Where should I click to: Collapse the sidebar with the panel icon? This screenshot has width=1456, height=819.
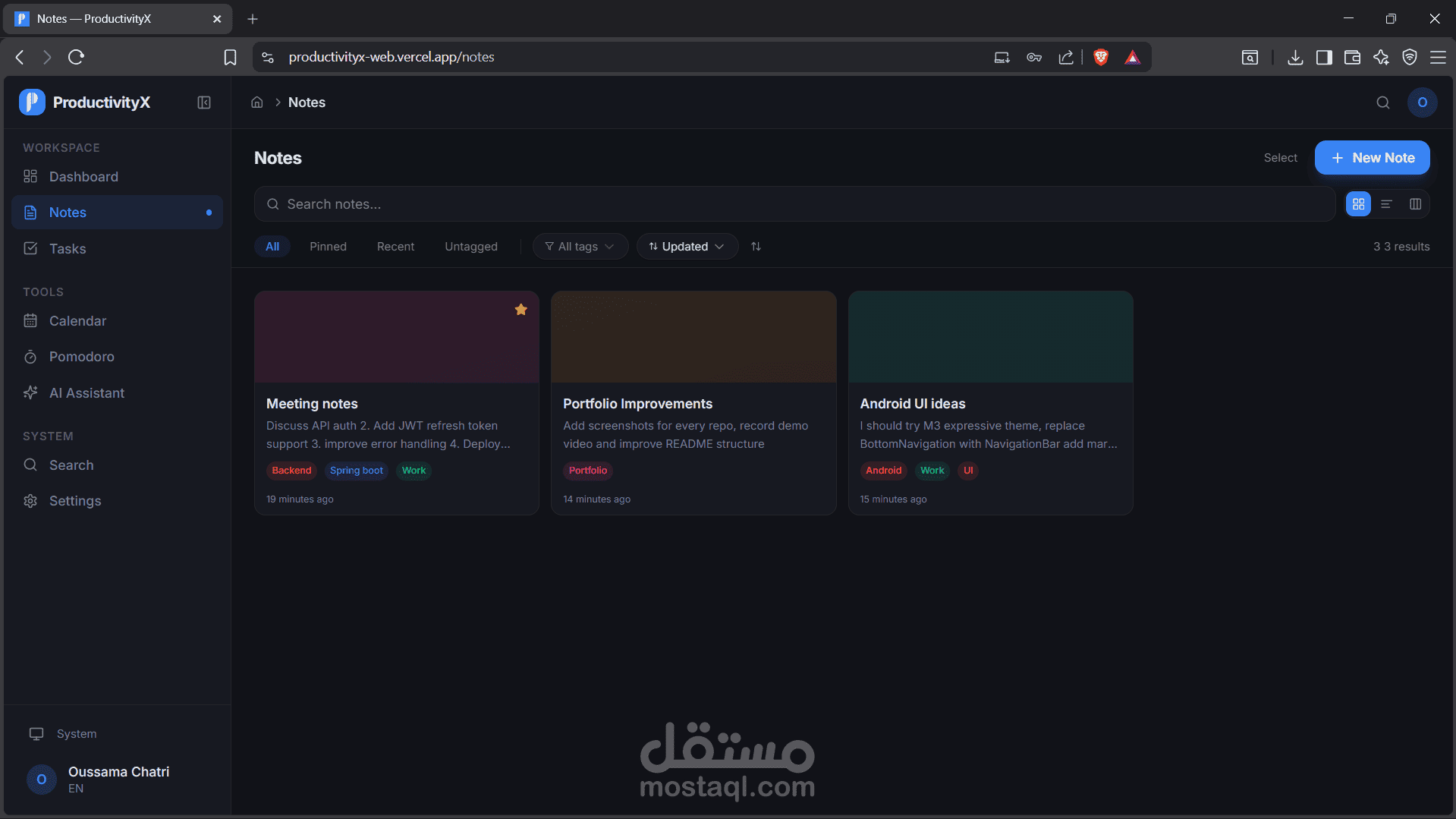[204, 102]
